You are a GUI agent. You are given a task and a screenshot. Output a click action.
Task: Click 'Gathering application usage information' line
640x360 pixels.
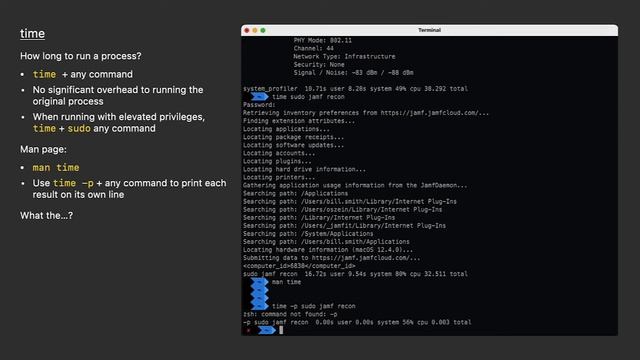pyautogui.click(x=355, y=185)
